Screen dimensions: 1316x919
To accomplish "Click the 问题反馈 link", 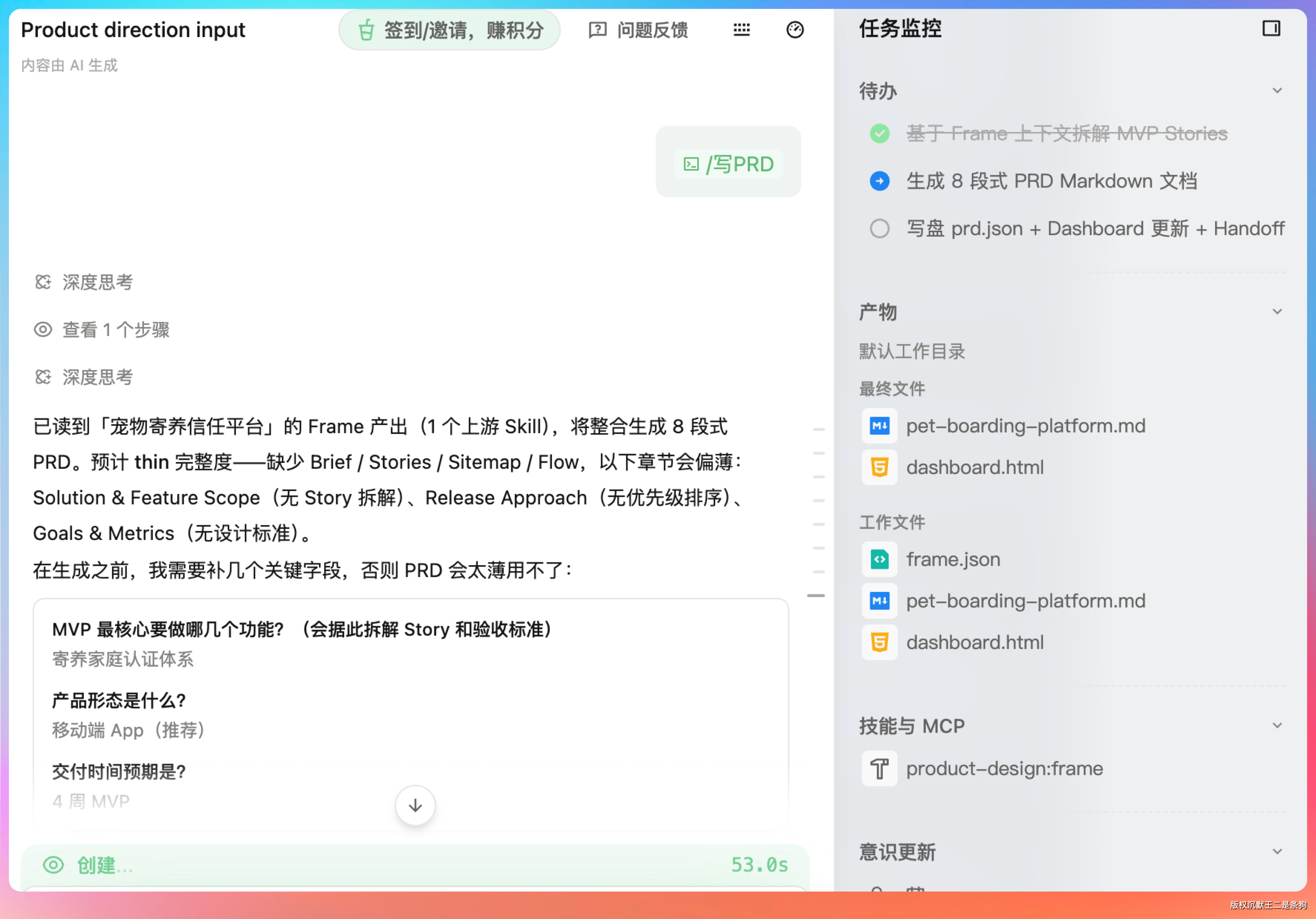I will [x=638, y=30].
